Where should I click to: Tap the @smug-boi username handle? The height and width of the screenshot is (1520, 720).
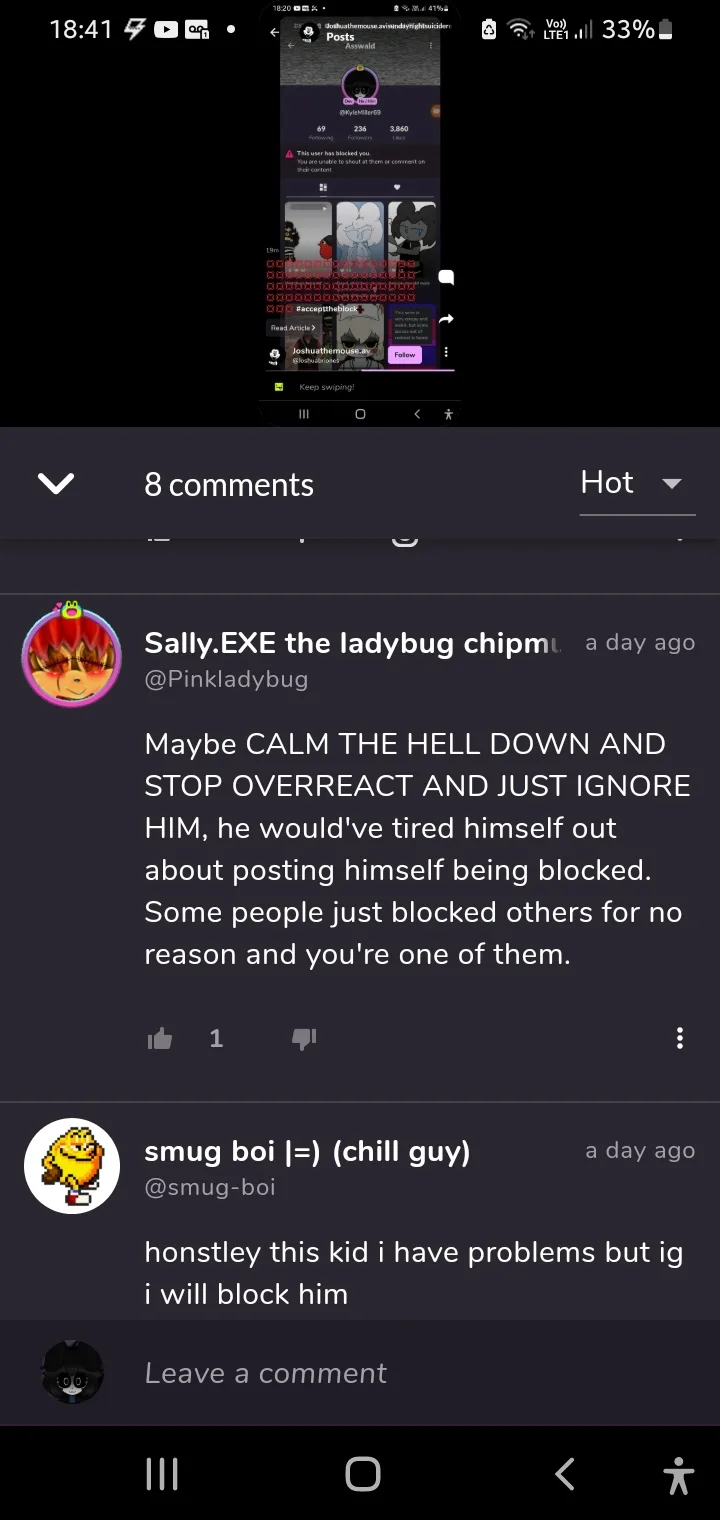(x=210, y=1187)
